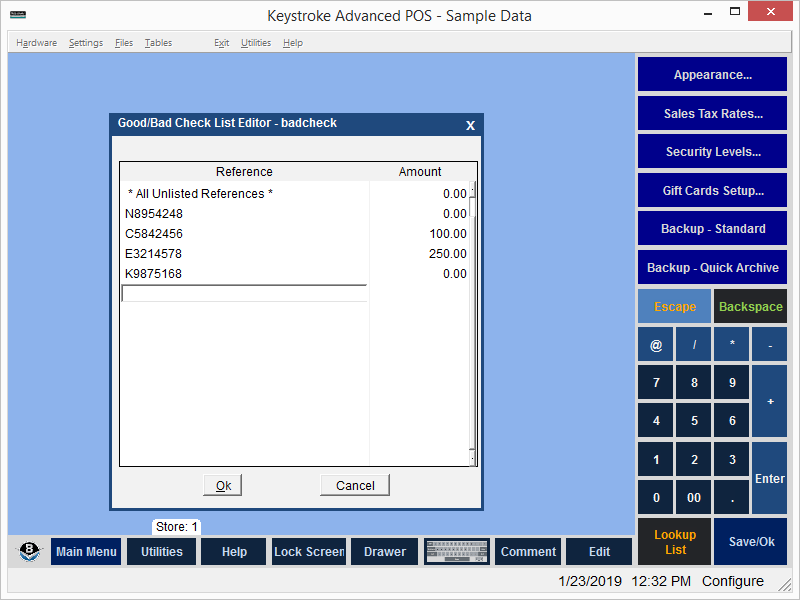Click the Reference column header
800x600 pixels.
pyautogui.click(x=244, y=171)
